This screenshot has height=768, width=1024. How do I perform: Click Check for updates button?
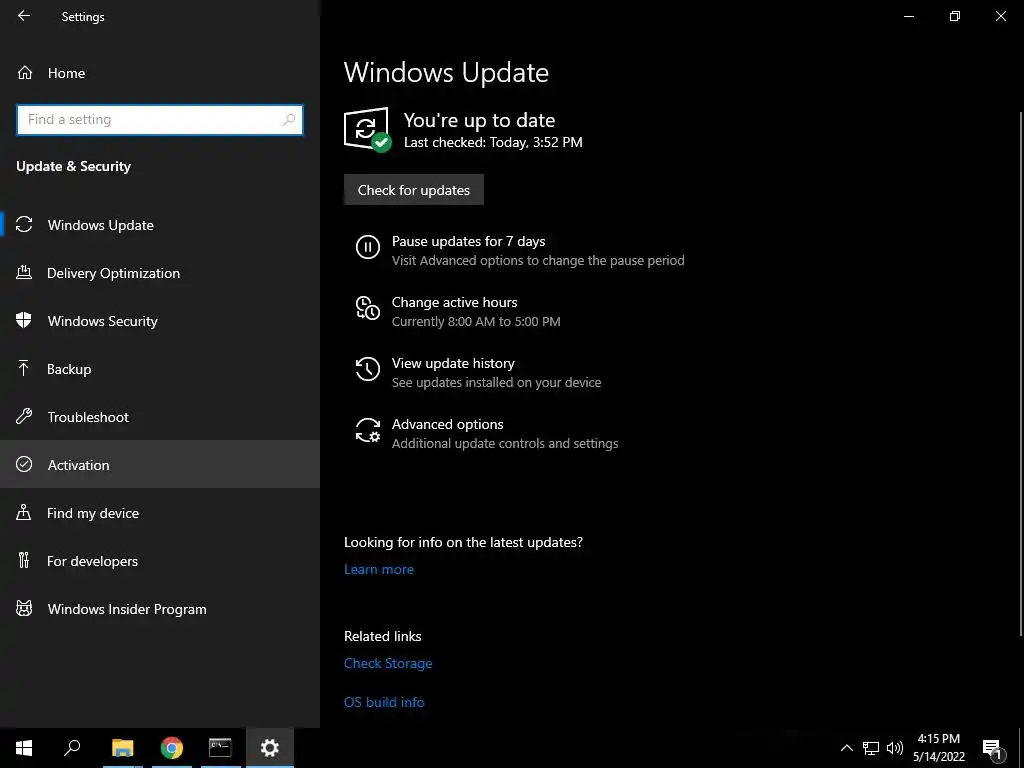pyautogui.click(x=413, y=189)
